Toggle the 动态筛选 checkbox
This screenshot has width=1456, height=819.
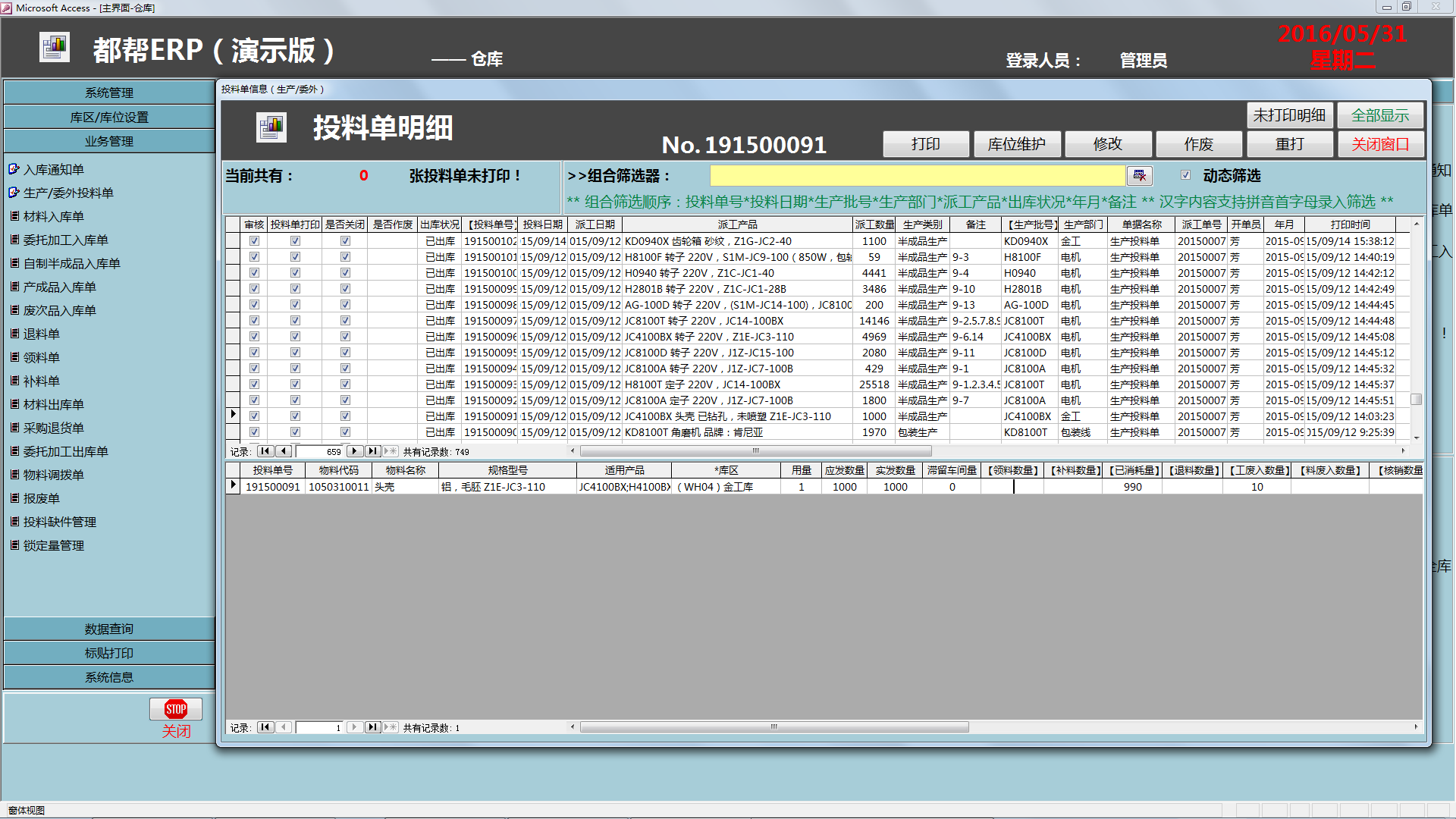[x=1185, y=175]
